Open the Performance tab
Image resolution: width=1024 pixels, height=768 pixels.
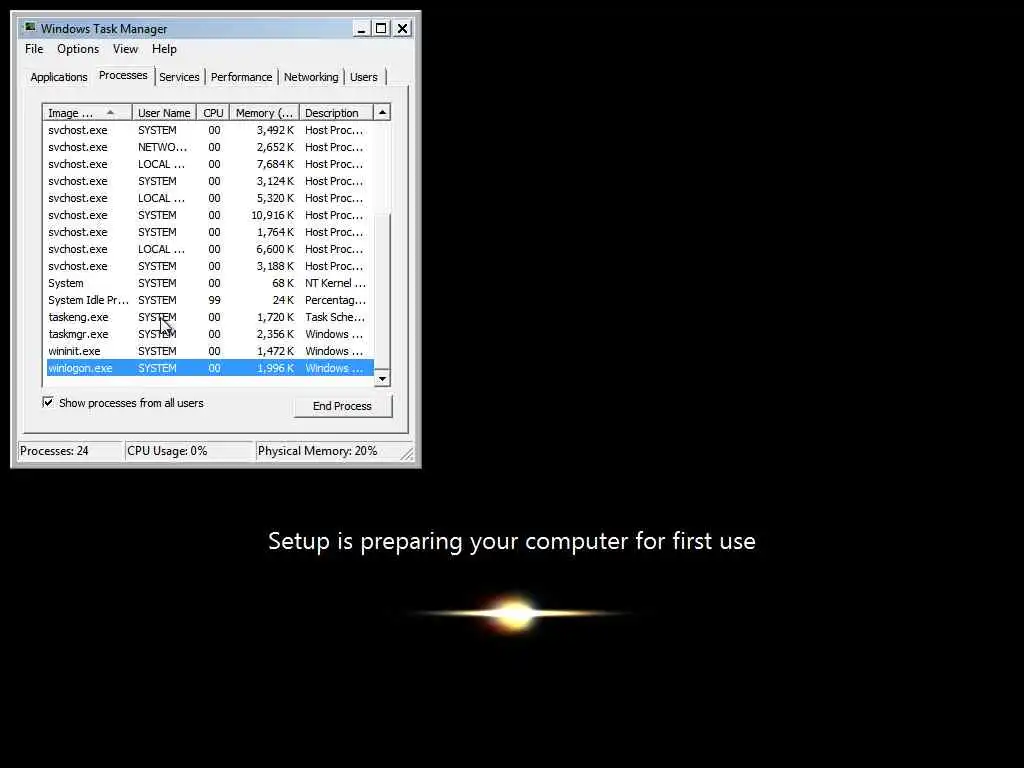tap(241, 77)
